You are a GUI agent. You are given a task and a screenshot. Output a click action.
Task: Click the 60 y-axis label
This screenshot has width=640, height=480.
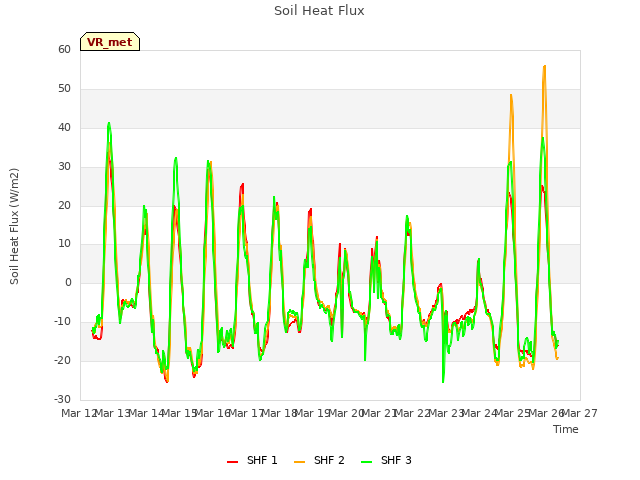(x=64, y=49)
